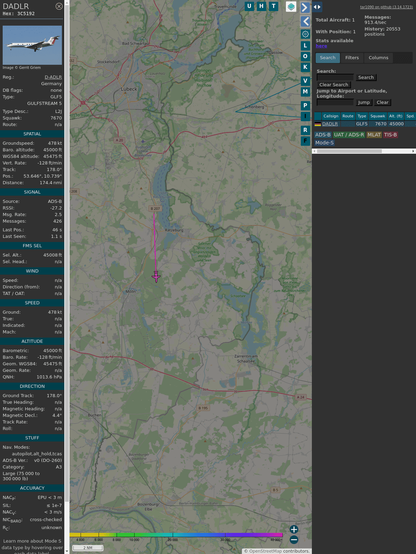Screen dimensions: 416x554
Task: Expand the sidebar with right chevron
Action: (x=305, y=7)
